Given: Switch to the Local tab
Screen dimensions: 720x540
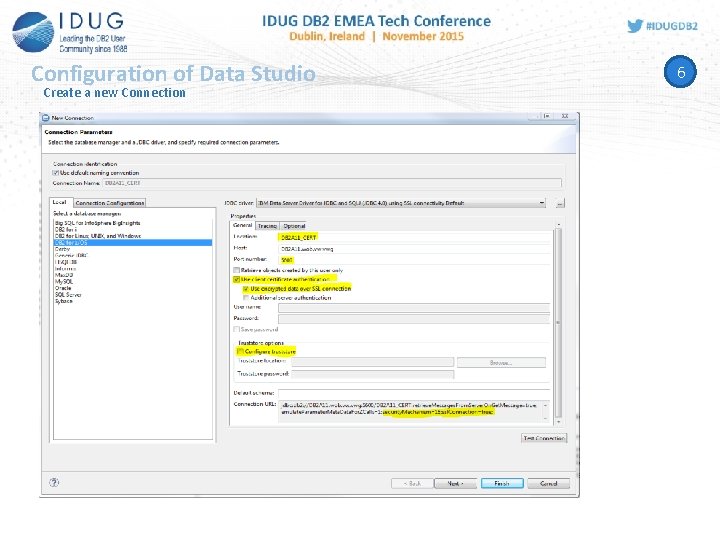Looking at the screenshot, I should [60, 202].
